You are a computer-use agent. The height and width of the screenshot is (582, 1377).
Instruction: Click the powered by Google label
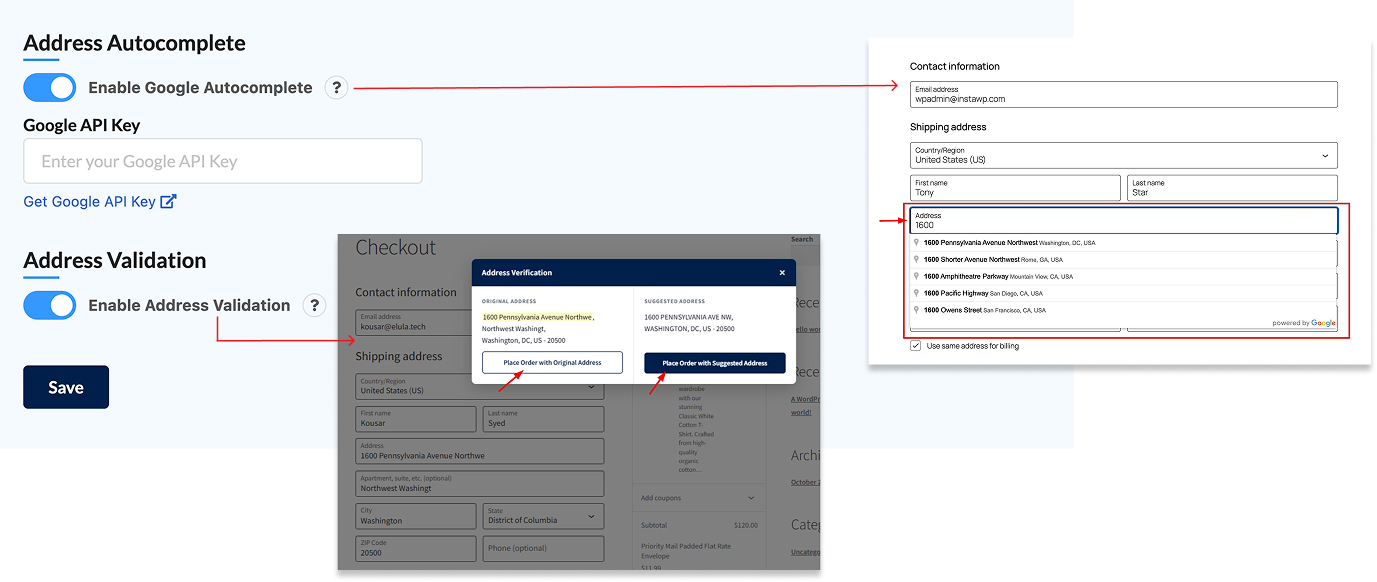coord(1304,323)
